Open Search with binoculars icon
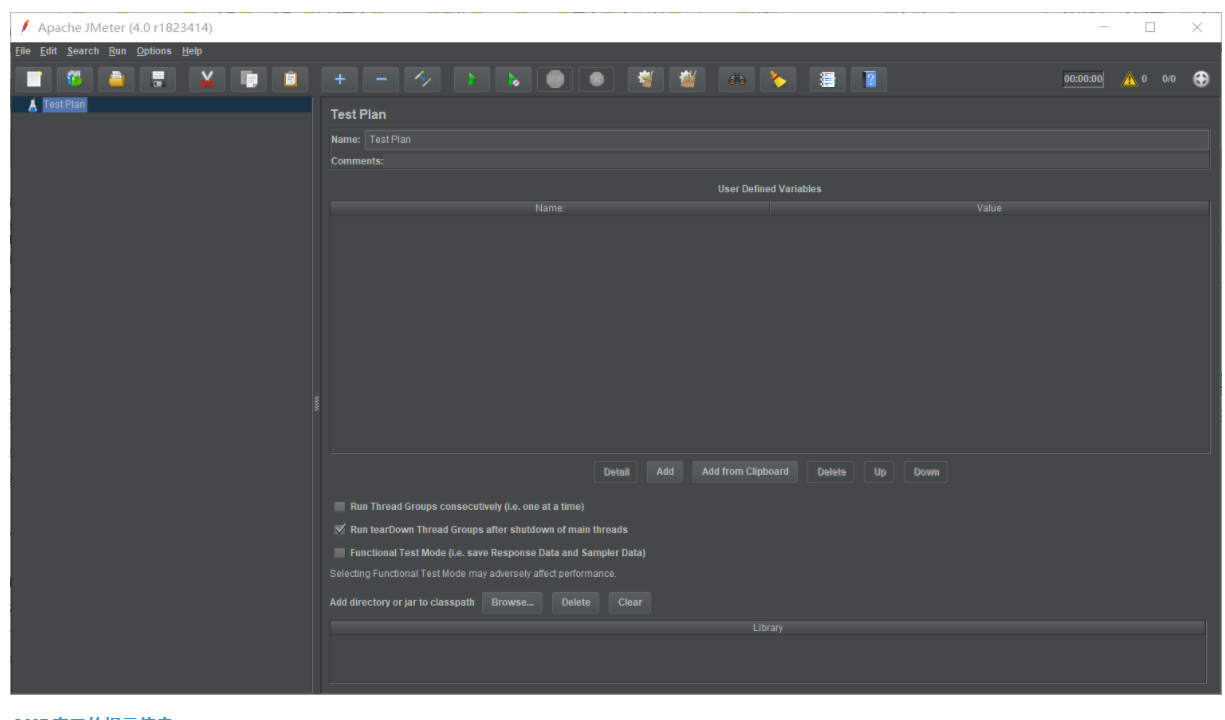This screenshot has width=1225, height=720. [x=737, y=79]
